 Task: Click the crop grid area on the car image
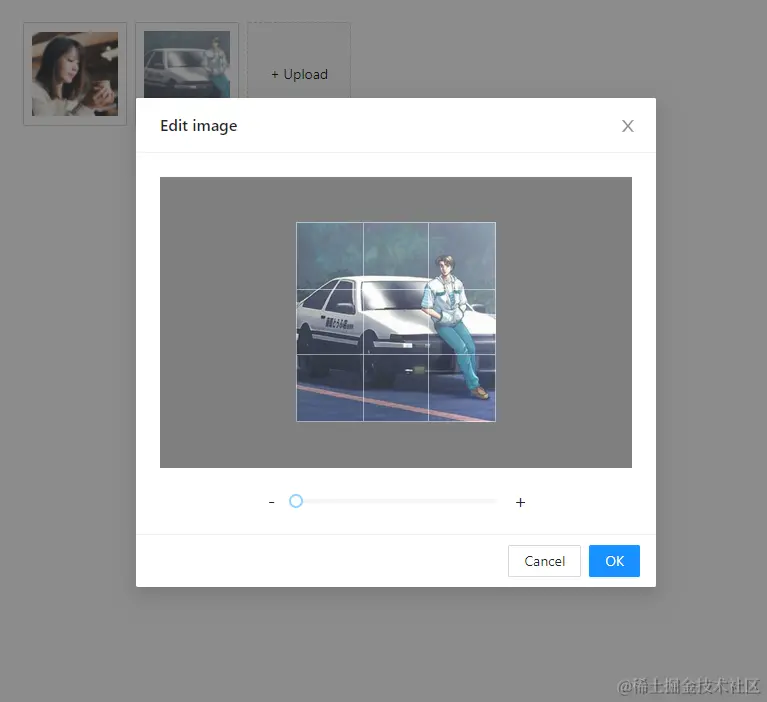[x=396, y=322]
